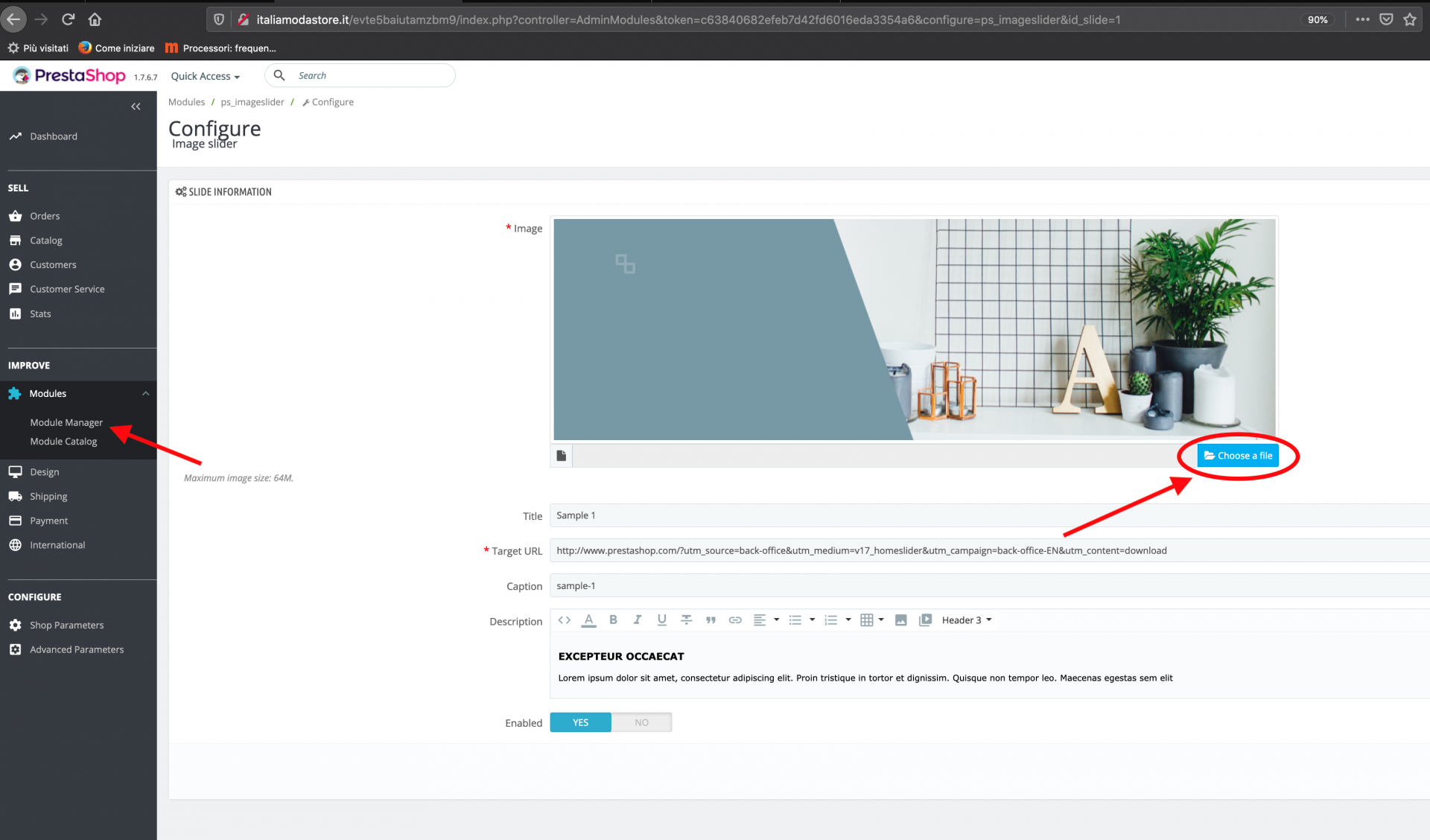Open the Header 3 format dropdown
Image resolution: width=1430 pixels, height=840 pixels.
point(966,620)
